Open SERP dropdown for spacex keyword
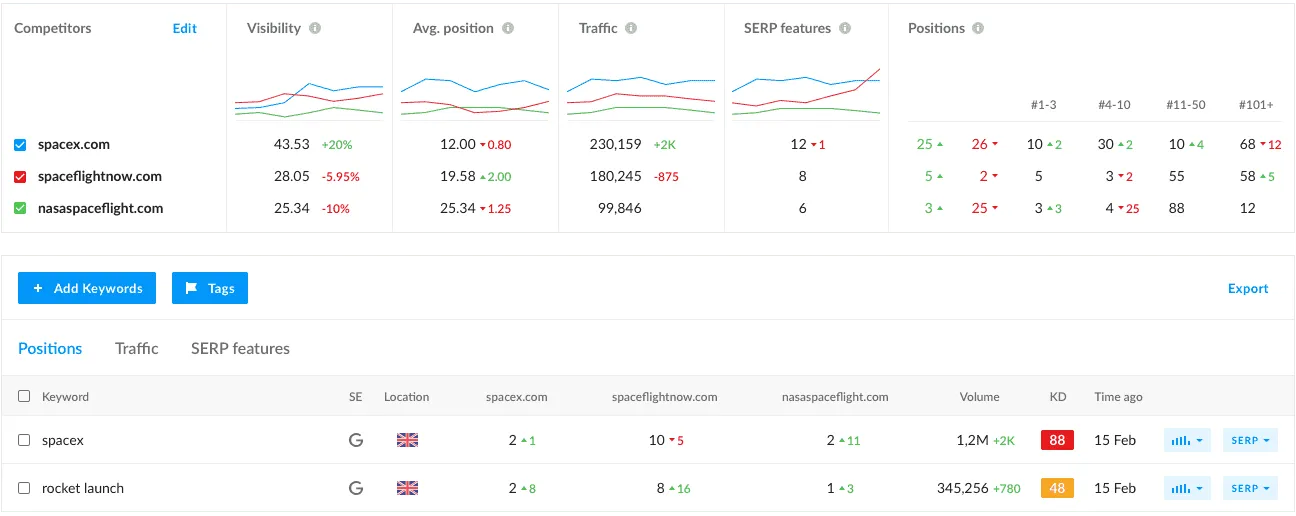This screenshot has width=1296, height=516. (x=1250, y=440)
